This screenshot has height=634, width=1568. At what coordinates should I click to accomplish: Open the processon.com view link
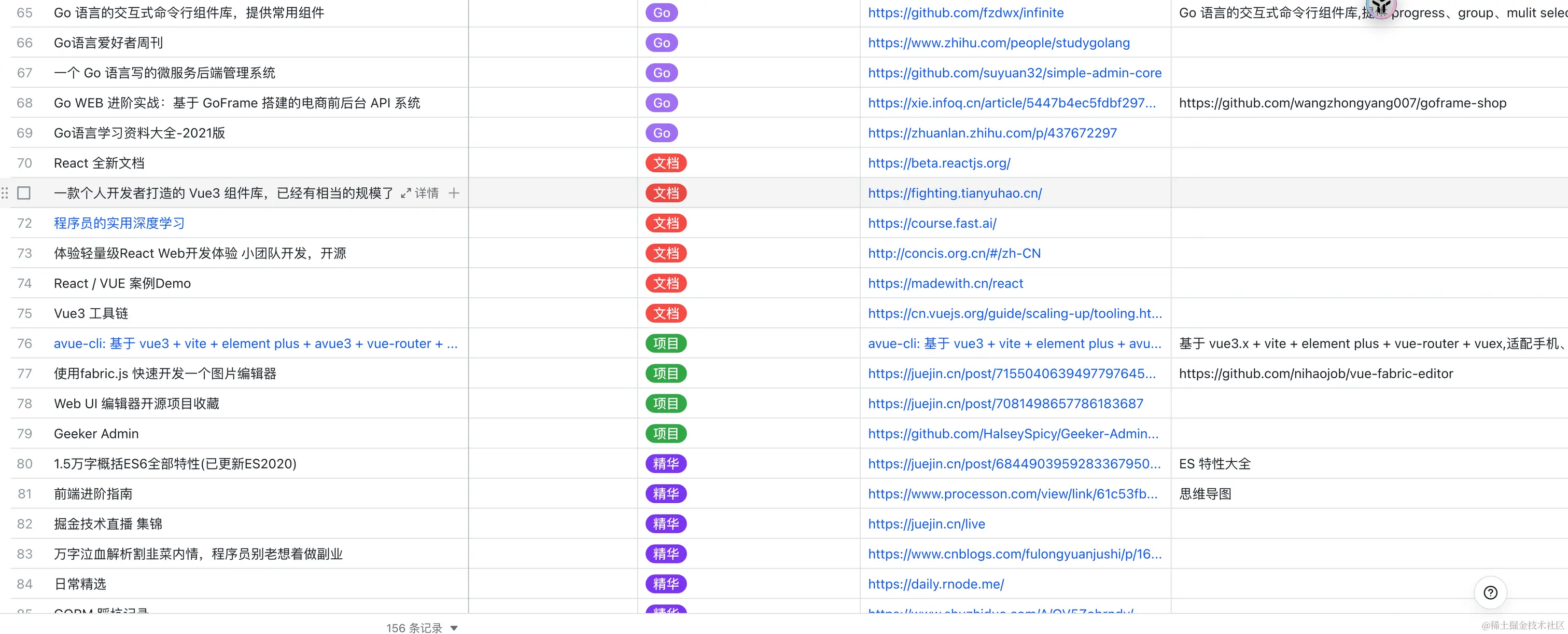tap(1012, 494)
